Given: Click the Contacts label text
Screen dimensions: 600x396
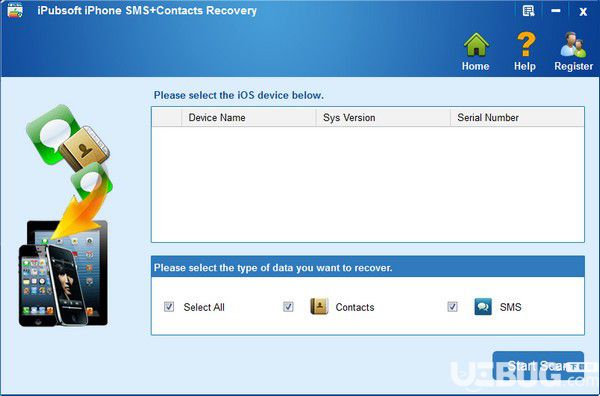Looking at the screenshot, I should pos(355,307).
